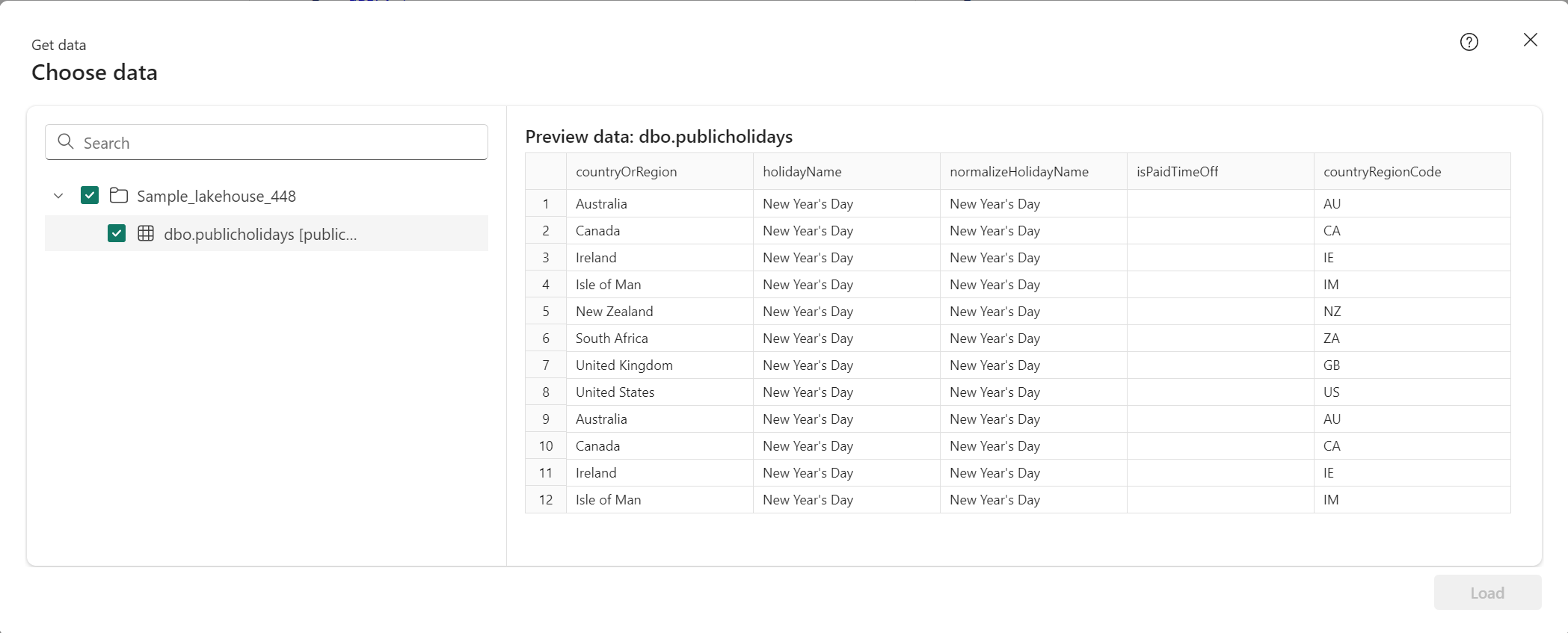Viewport: 1568px width, 633px height.
Task: Click the search magnifier icon
Action: pyautogui.click(x=66, y=141)
